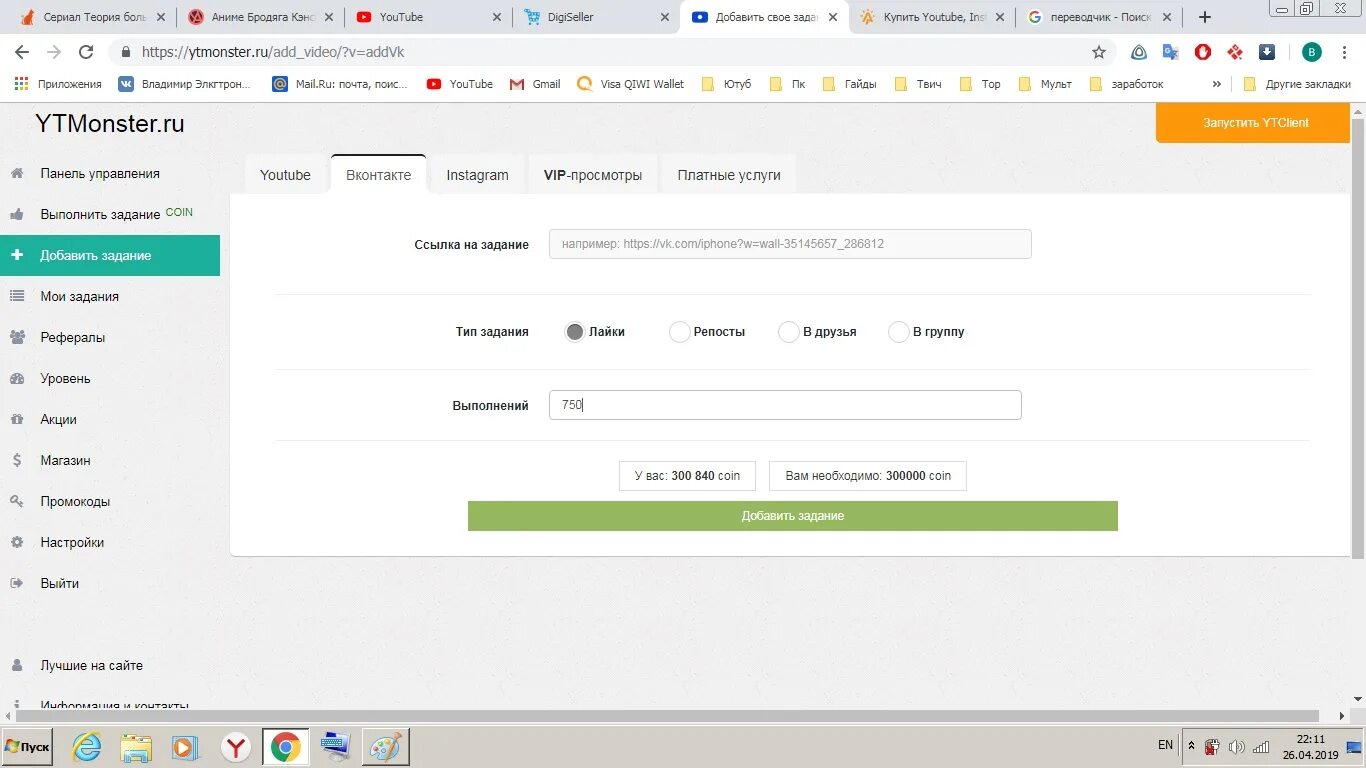Go to Акции in the sidebar
This screenshot has width=1366, height=768.
point(59,419)
